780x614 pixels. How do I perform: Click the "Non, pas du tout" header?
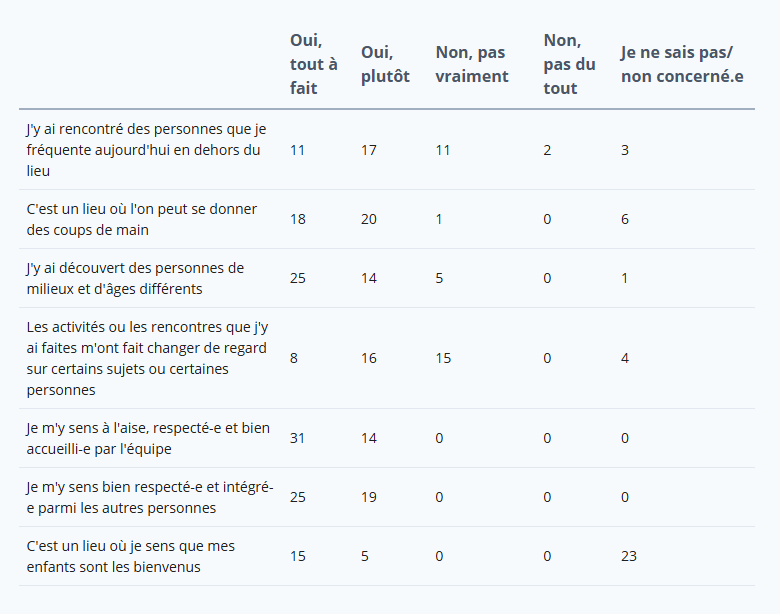(x=569, y=64)
